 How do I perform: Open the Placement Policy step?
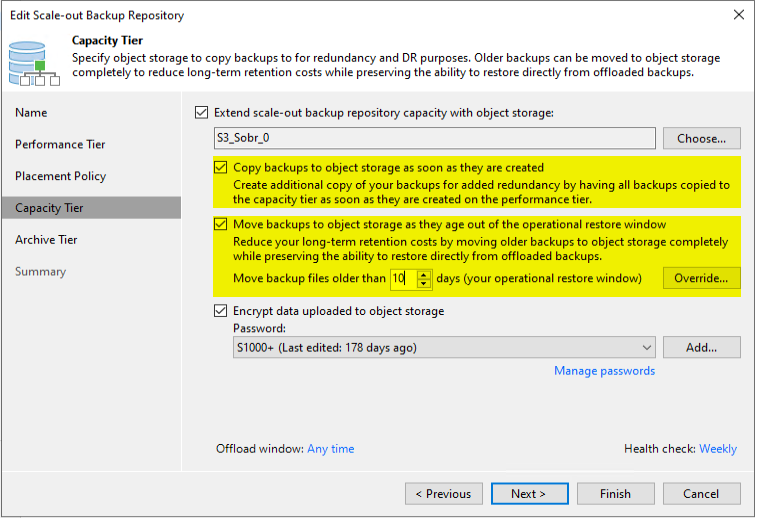tap(60, 176)
